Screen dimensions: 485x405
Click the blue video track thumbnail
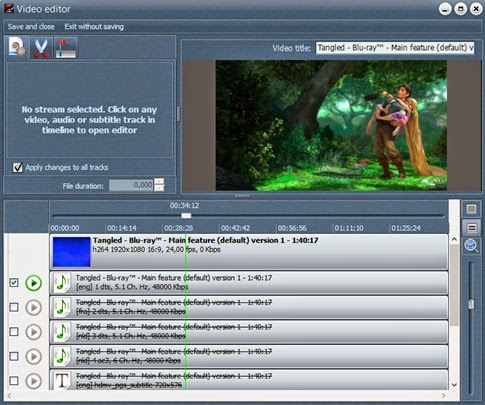point(71,252)
